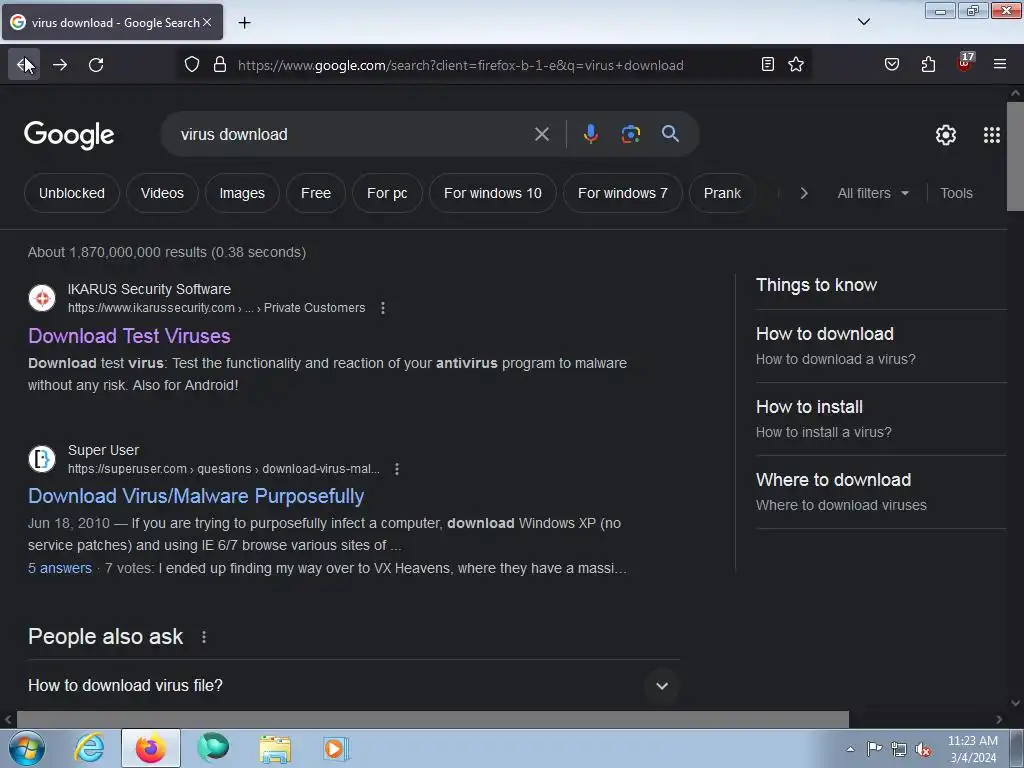Open tracking protection shield icon

(191, 65)
